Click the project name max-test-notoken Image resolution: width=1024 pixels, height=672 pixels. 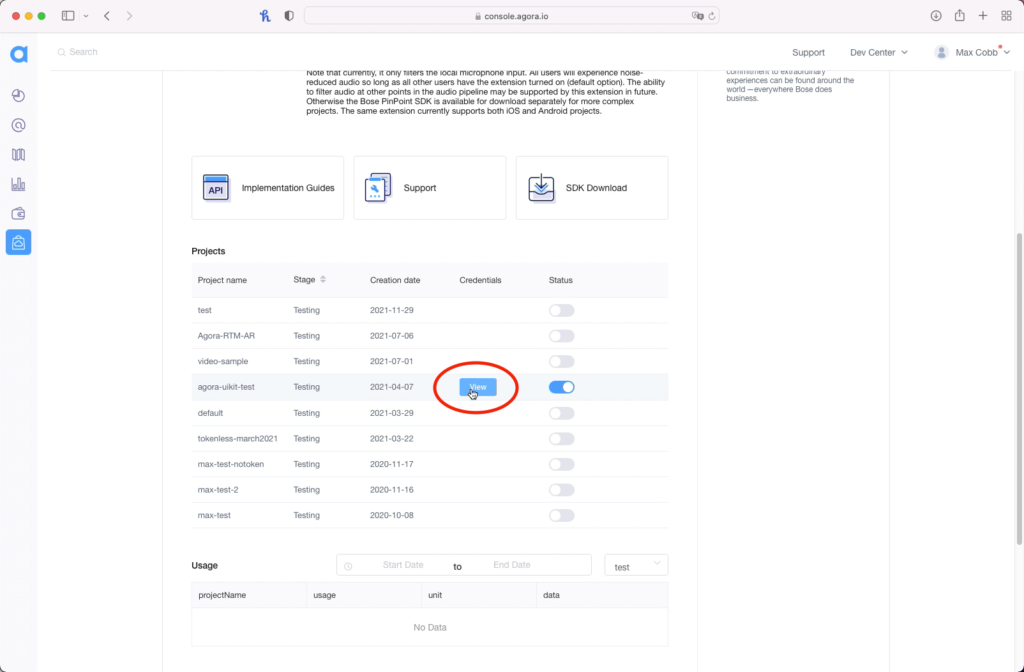click(x=231, y=464)
